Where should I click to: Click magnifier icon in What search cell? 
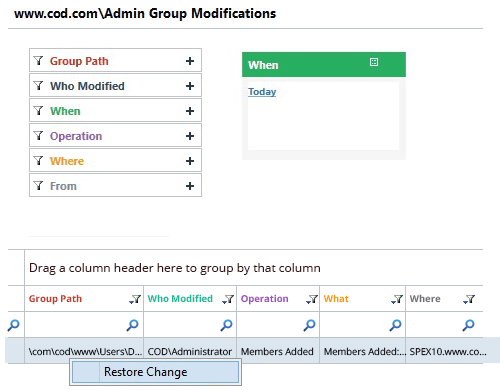tap(396, 325)
